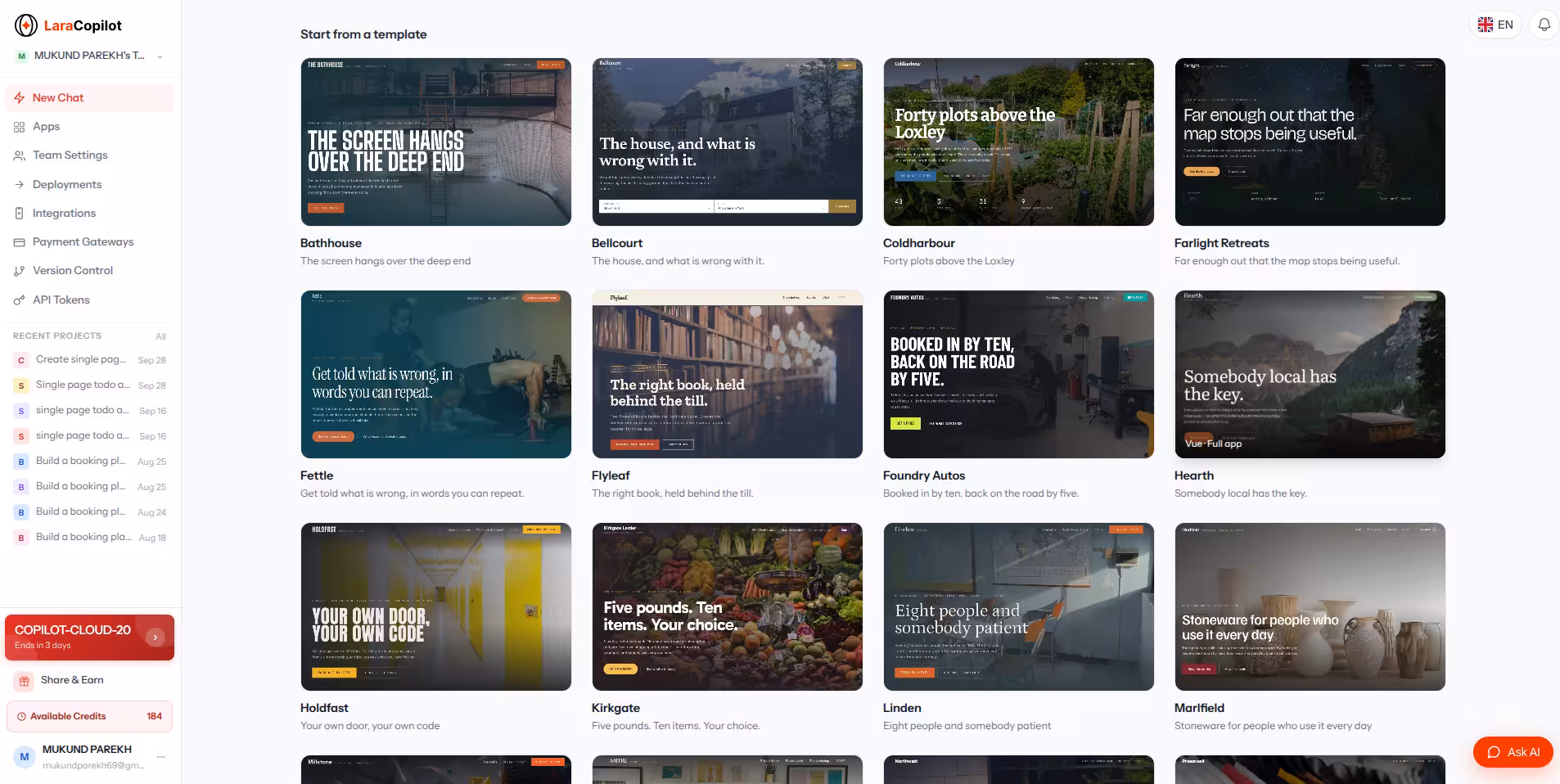Select the Bathhouse template thumbnail
Viewport: 1560px width, 784px height.
pos(436,142)
